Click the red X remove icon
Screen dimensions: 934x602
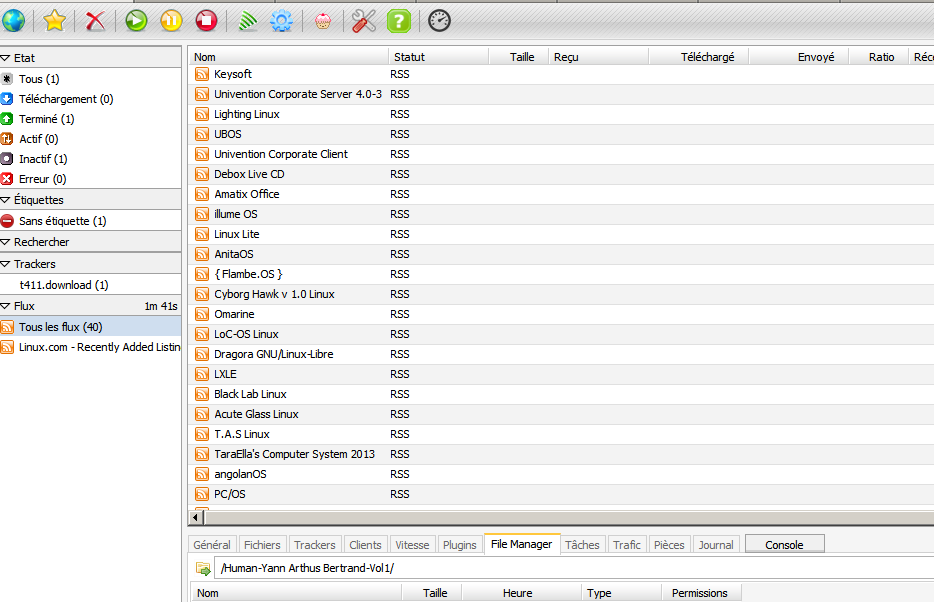(x=95, y=20)
